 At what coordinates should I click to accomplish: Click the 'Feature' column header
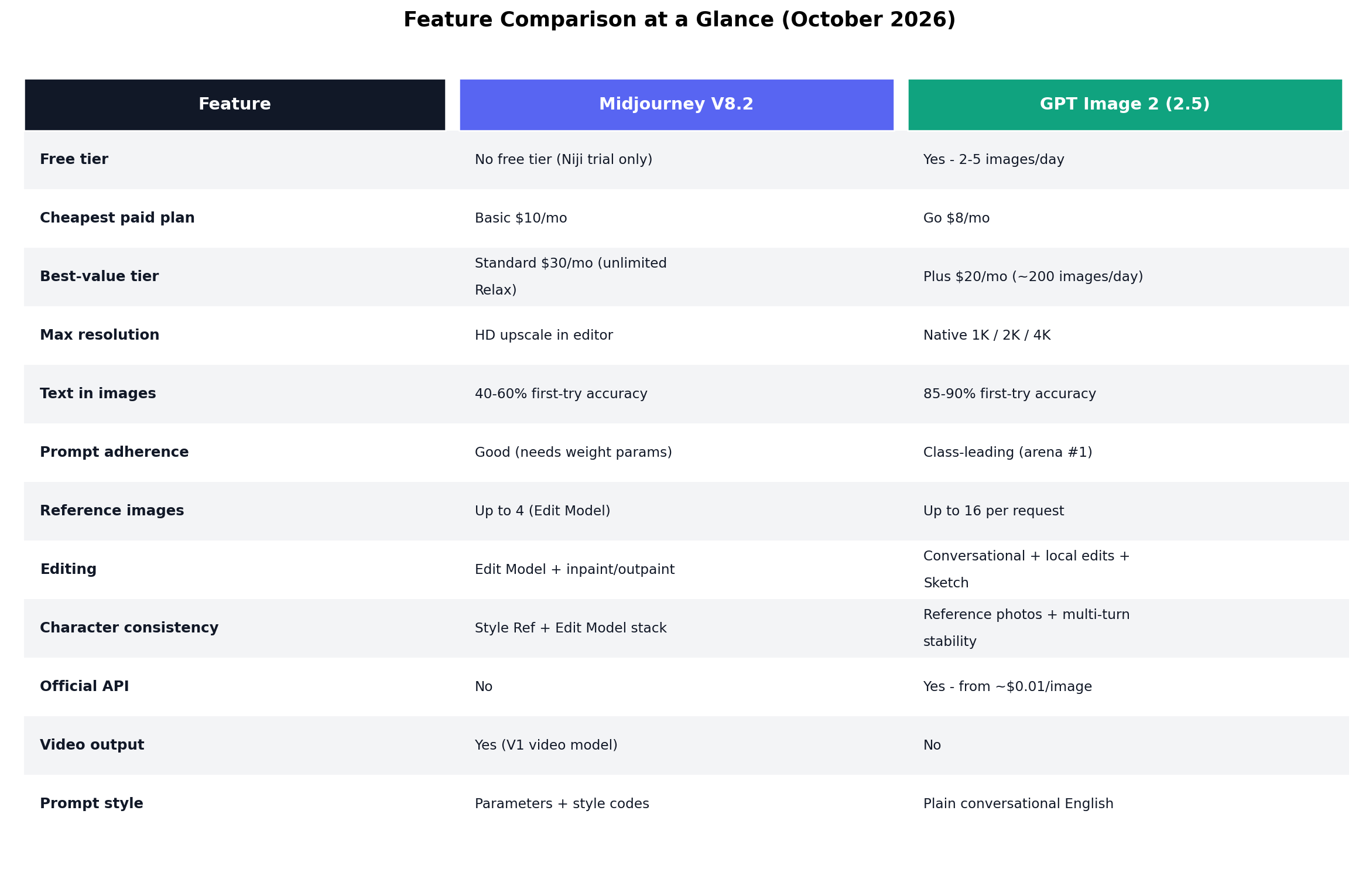point(235,105)
